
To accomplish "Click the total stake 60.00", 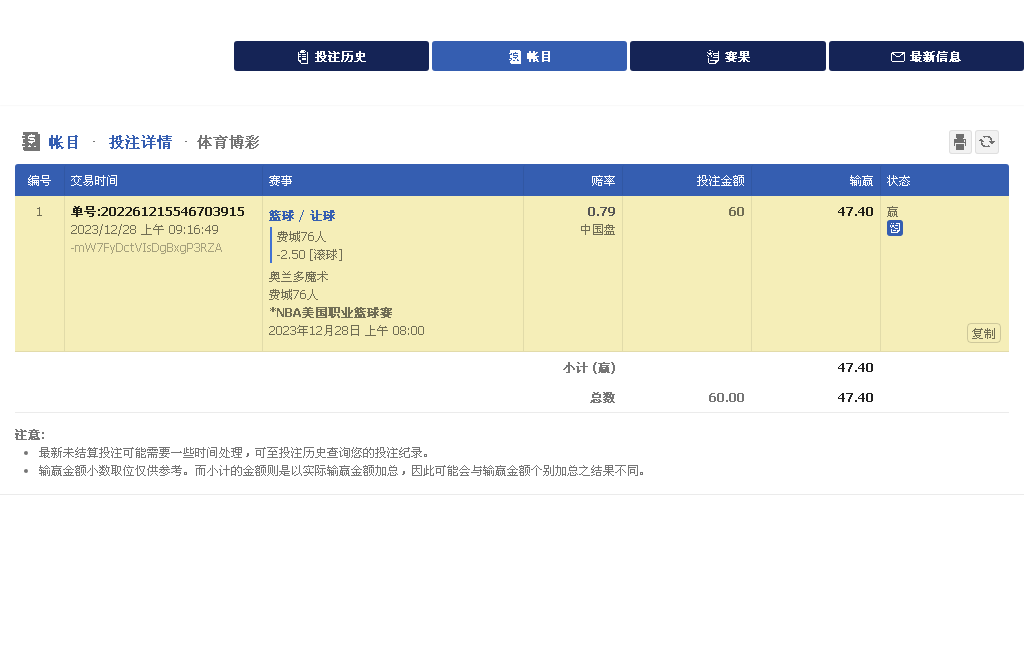I will click(x=726, y=398).
